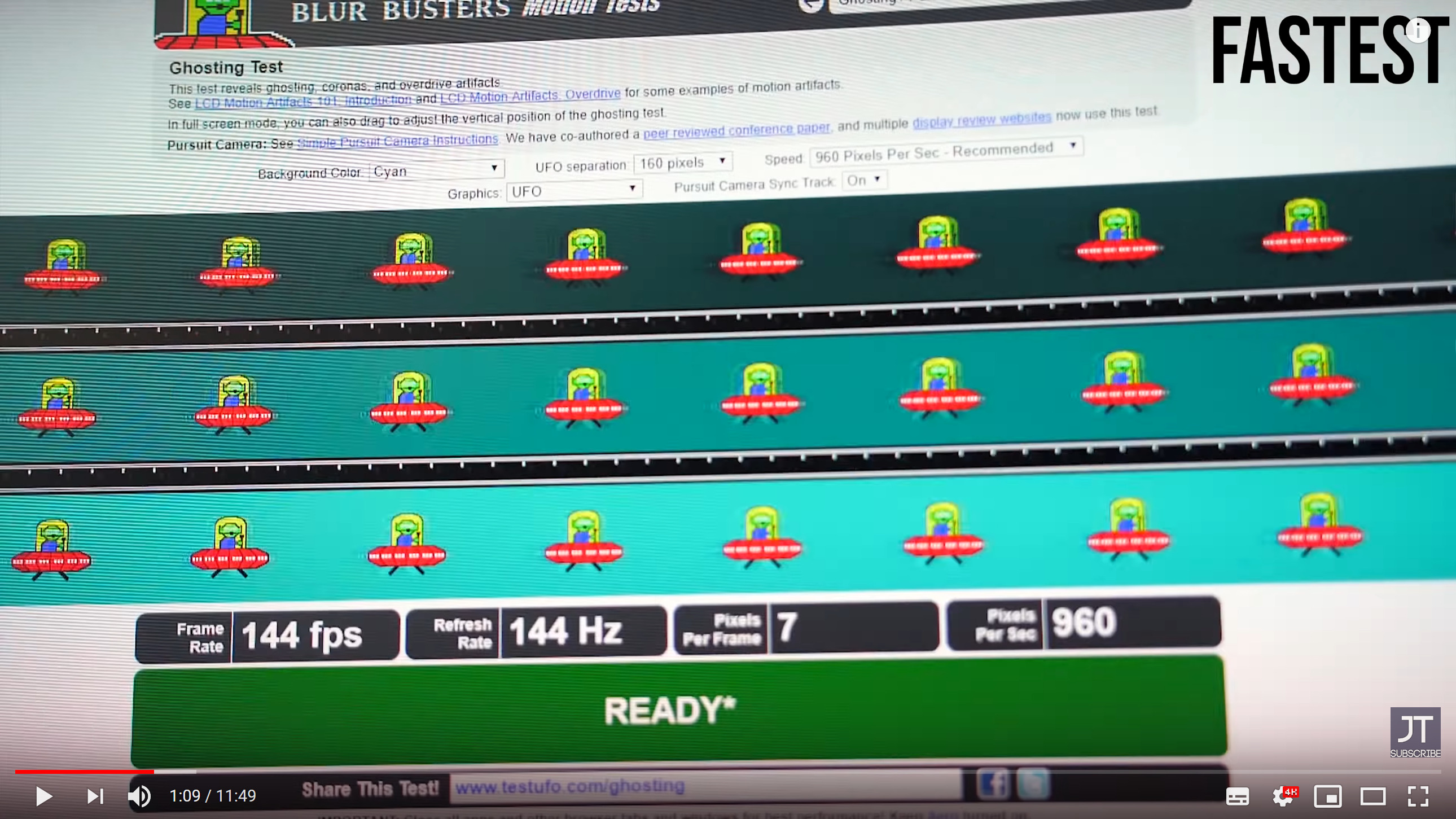Enable the miniplayer
Image resolution: width=1456 pixels, height=819 pixels.
[x=1328, y=796]
